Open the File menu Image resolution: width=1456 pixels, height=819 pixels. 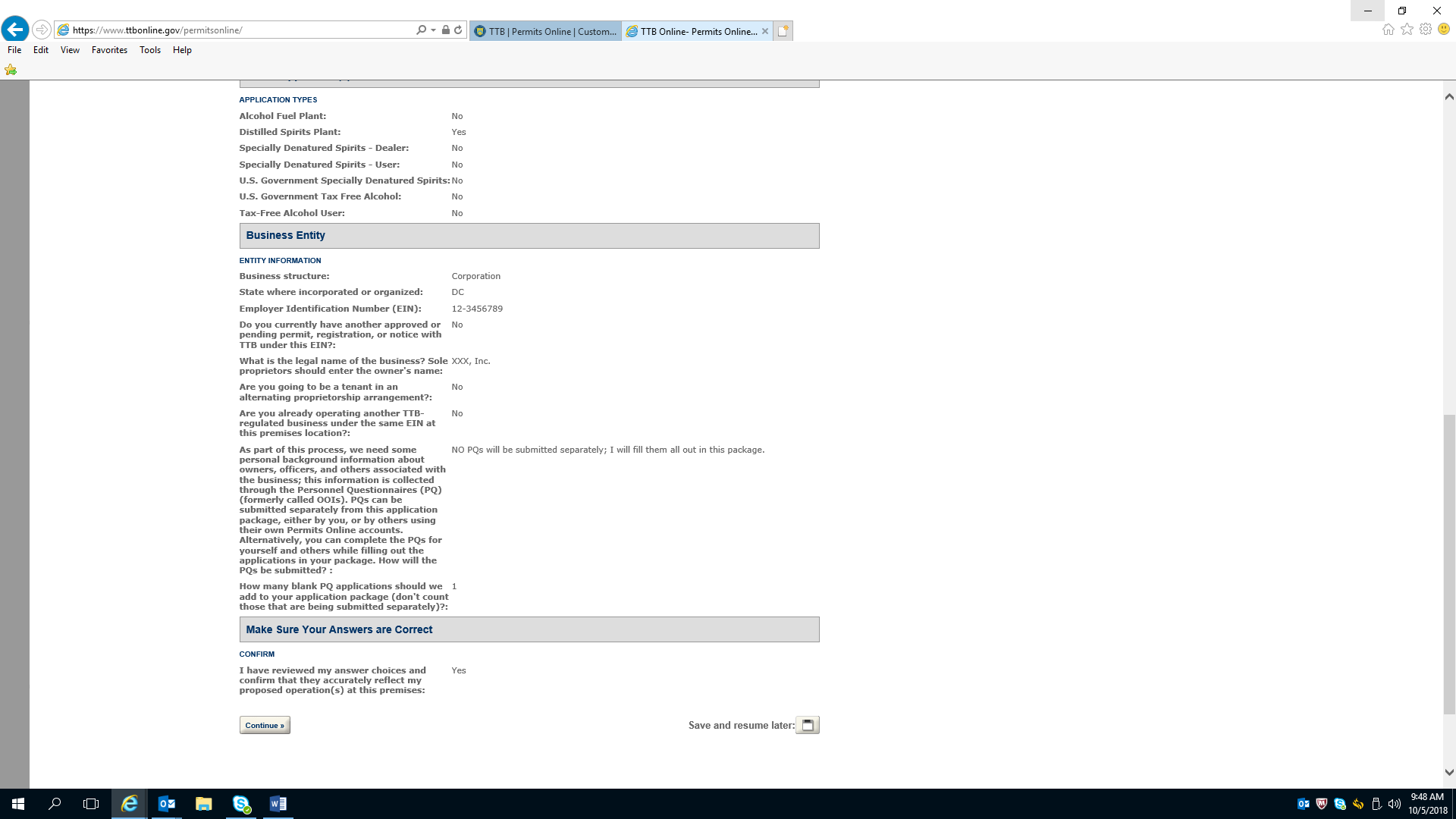(14, 50)
